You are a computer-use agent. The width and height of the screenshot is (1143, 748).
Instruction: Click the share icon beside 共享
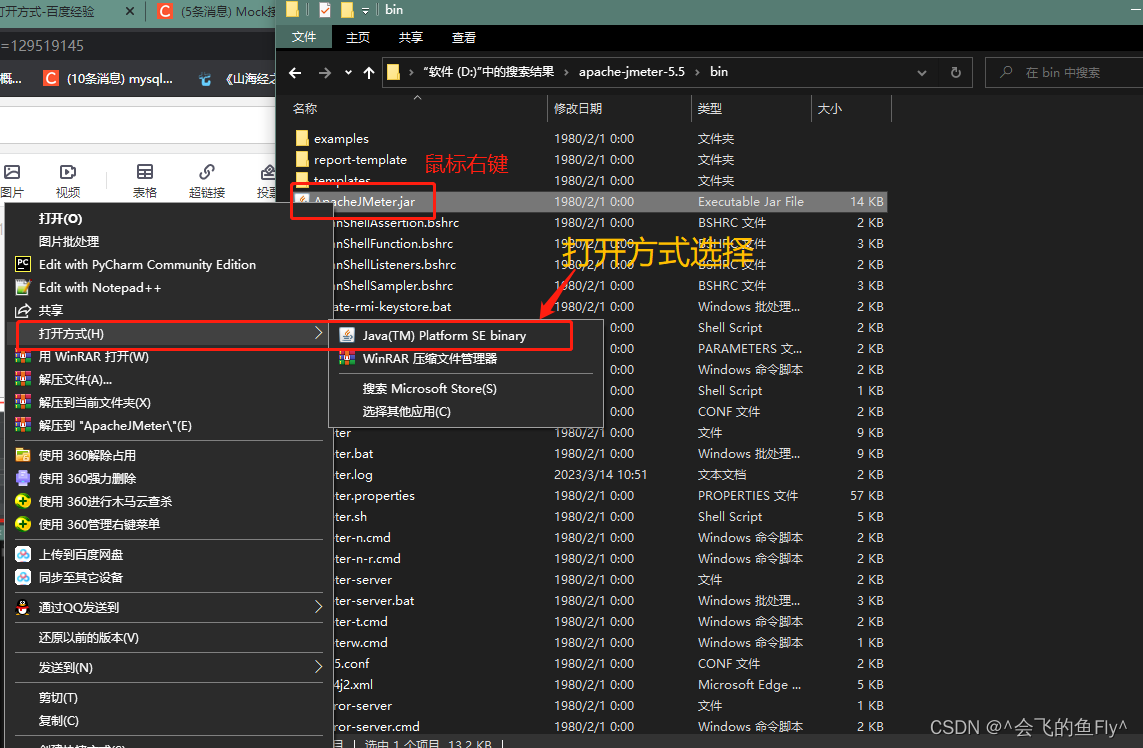coord(23,310)
